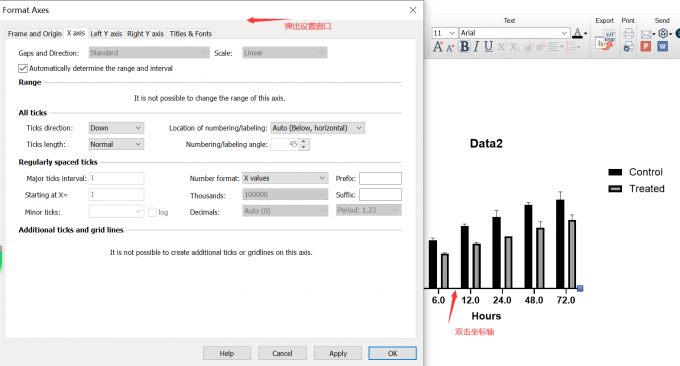Toggle Underline text formatting

pos(488,46)
